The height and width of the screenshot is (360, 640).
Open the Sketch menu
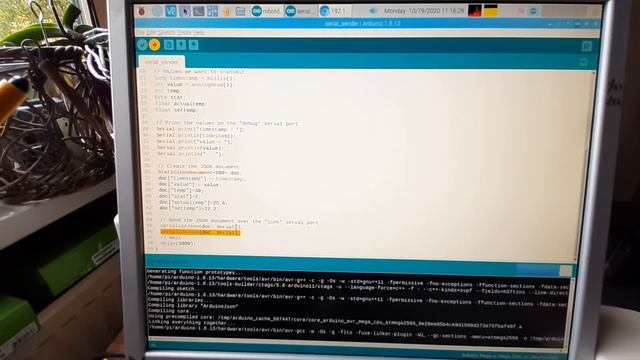pos(167,33)
